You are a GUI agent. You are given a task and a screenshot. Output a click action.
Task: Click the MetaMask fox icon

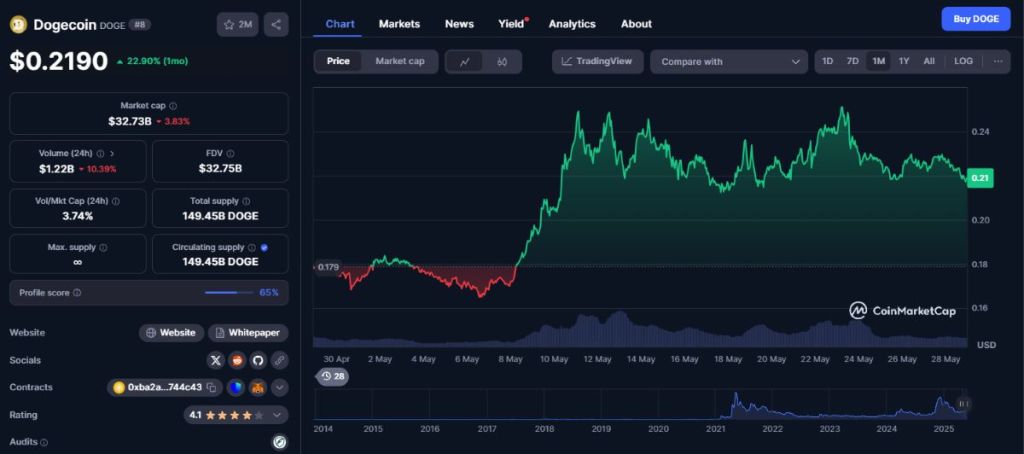click(x=258, y=387)
